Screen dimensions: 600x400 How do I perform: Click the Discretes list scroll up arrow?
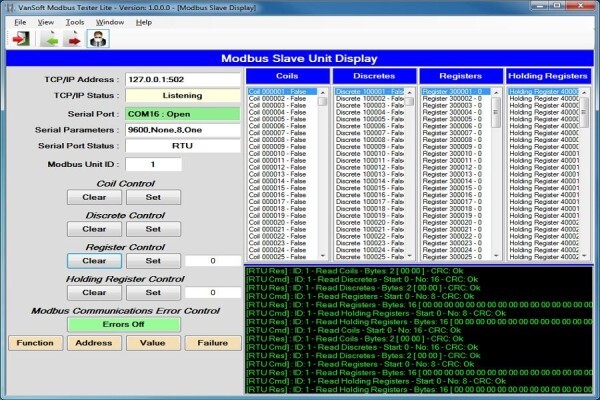[x=409, y=92]
